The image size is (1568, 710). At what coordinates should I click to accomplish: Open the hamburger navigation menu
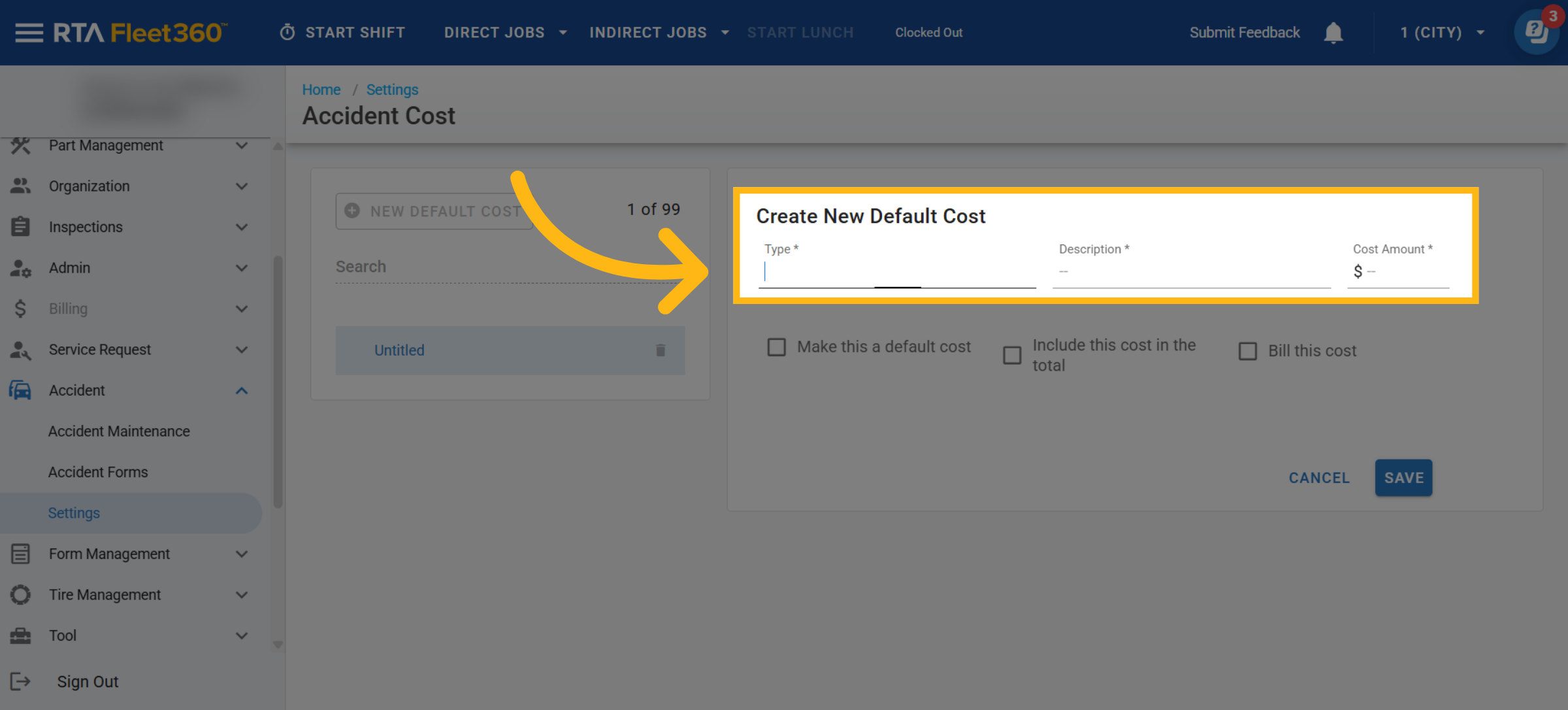click(29, 32)
